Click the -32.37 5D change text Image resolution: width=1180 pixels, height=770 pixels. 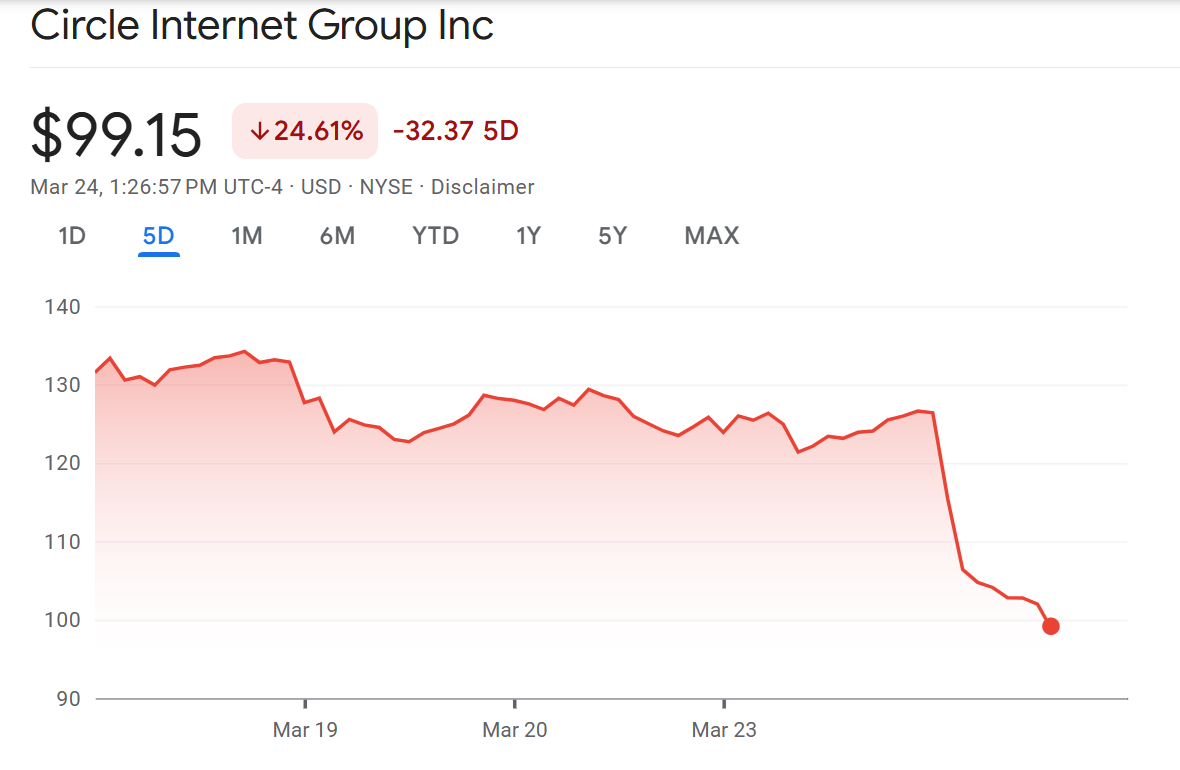pyautogui.click(x=455, y=130)
